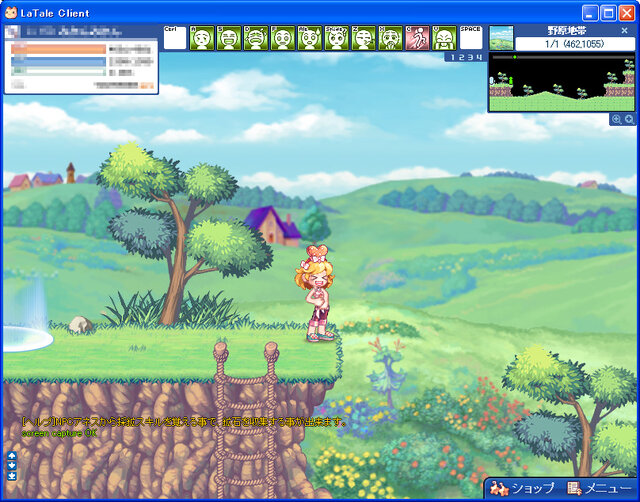The height and width of the screenshot is (502, 640).
Task: Maximize the LaTale Client window
Action: [x=608, y=13]
